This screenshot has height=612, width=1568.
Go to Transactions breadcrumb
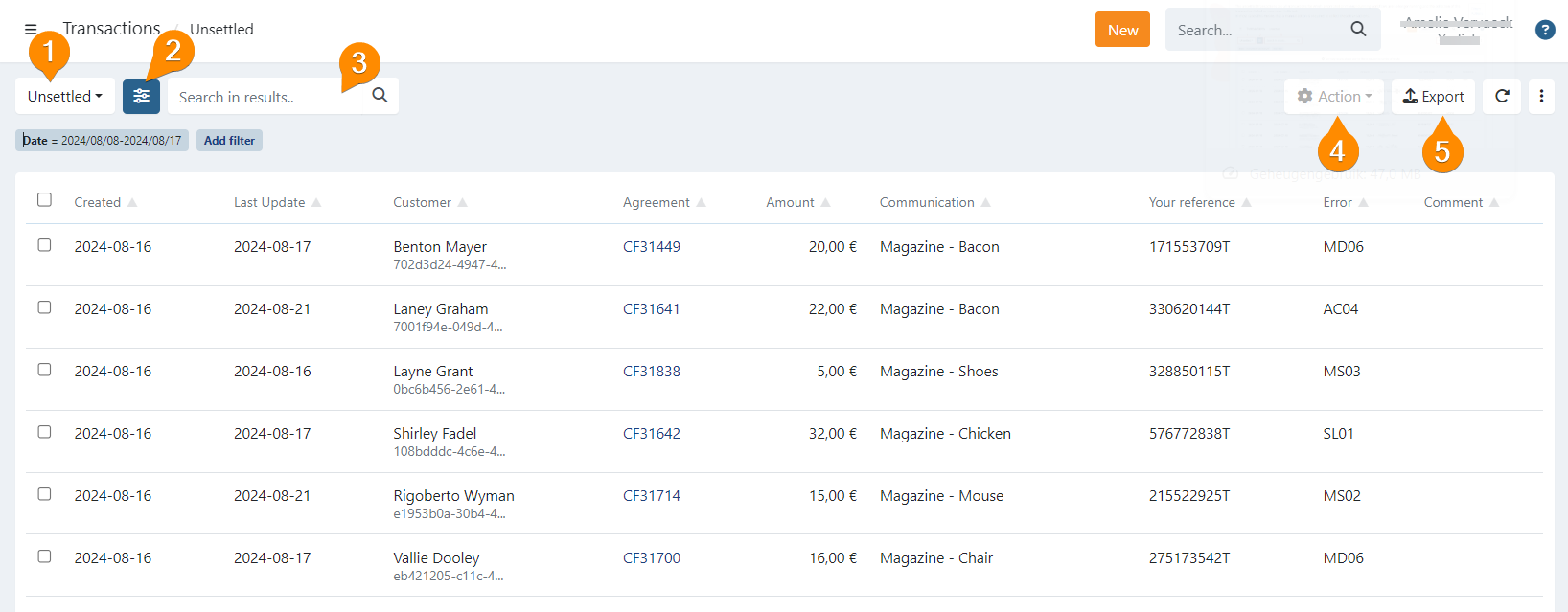111,29
